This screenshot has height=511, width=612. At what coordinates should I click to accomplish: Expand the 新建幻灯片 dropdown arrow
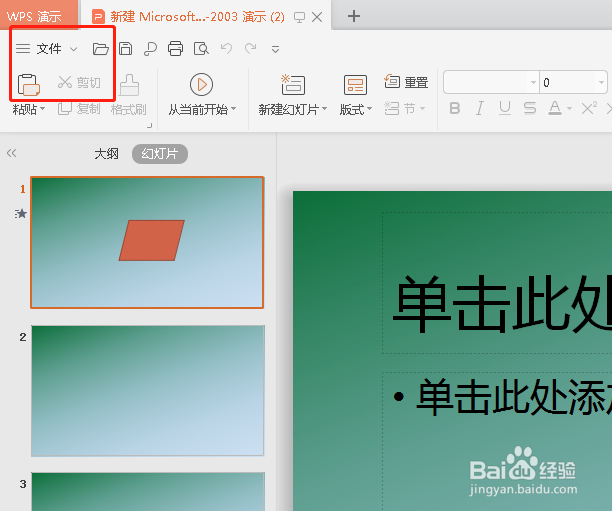tap(324, 109)
